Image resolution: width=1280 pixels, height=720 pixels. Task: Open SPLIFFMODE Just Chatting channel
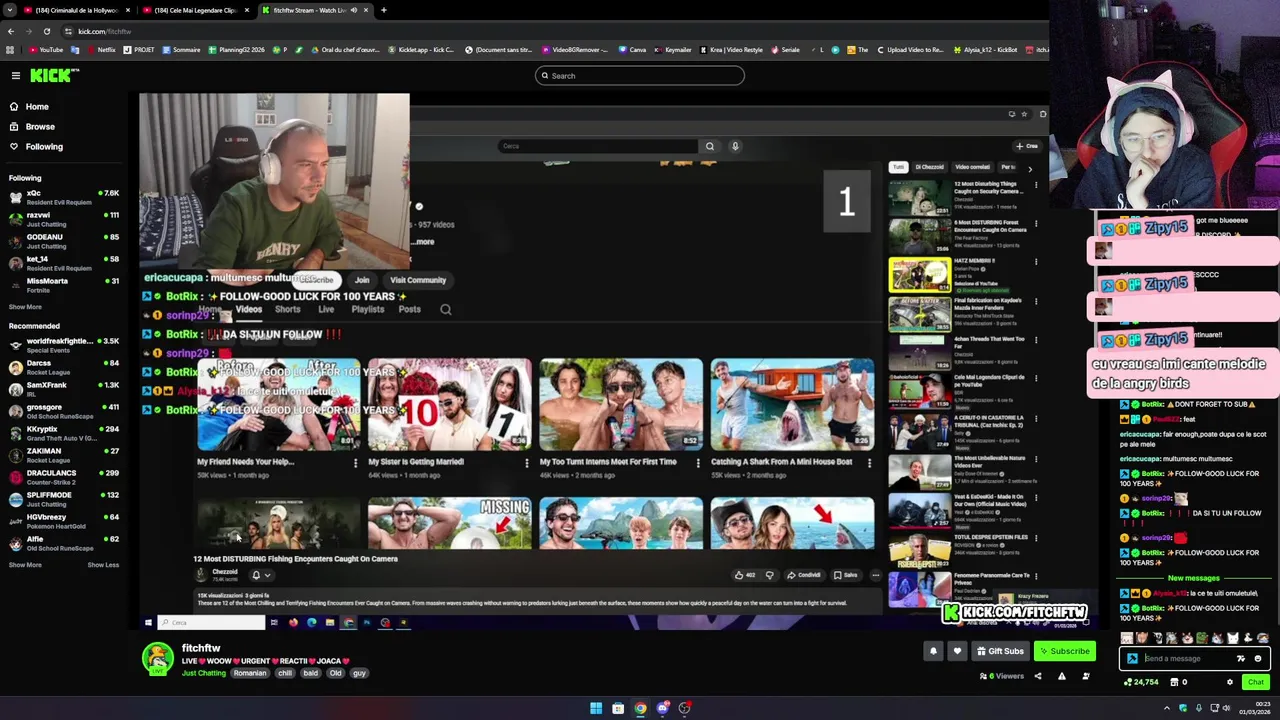pyautogui.click(x=62, y=499)
